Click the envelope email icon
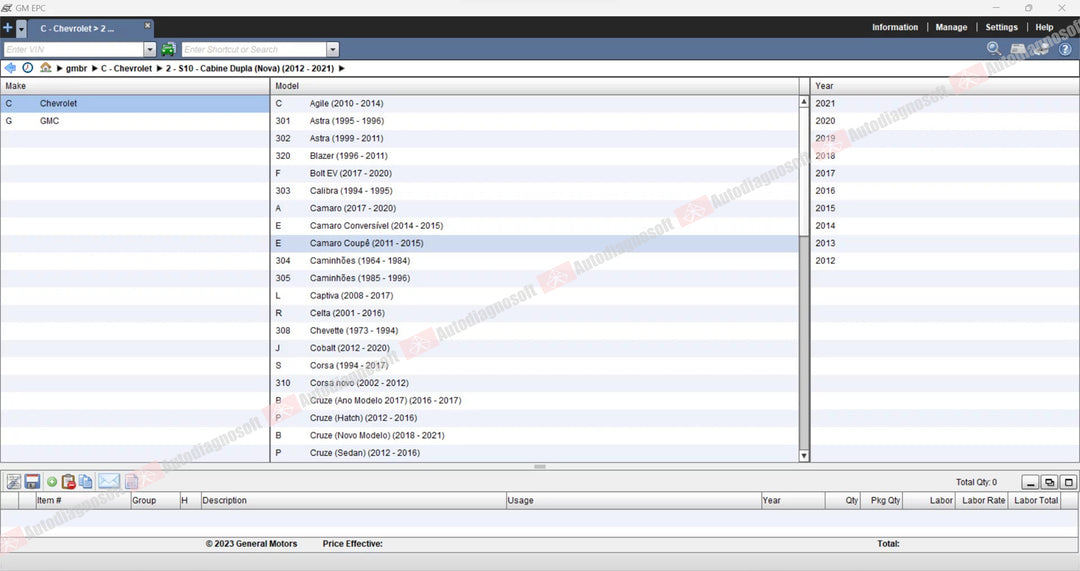The height and width of the screenshot is (571, 1080). coord(109,481)
